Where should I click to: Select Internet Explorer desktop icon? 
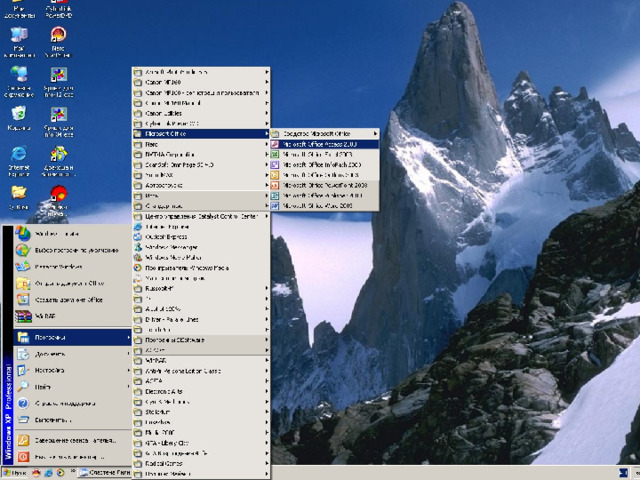tap(19, 161)
